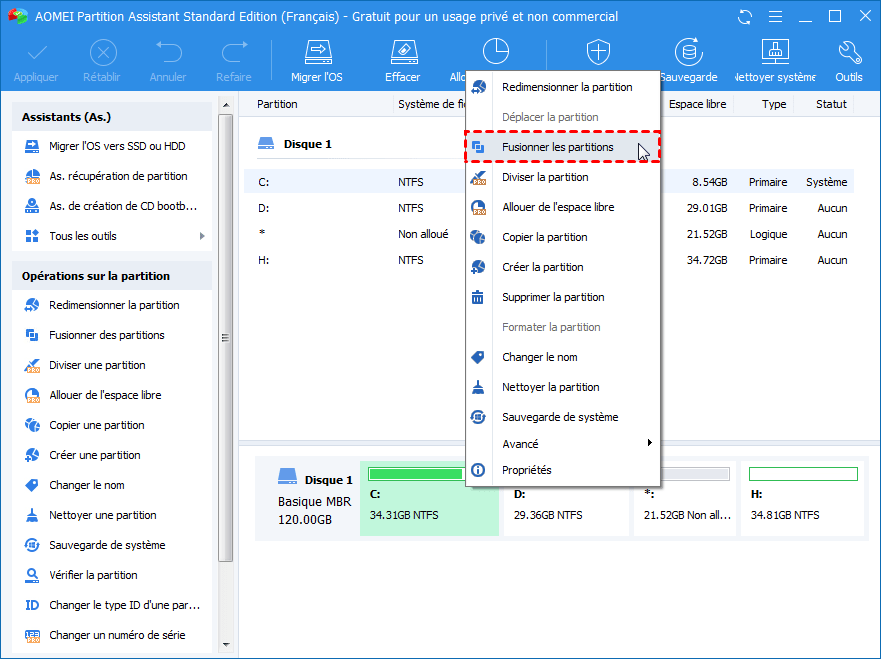This screenshot has height=659, width=881.
Task: Sort by the Espace libre column header
Action: pyautogui.click(x=697, y=104)
